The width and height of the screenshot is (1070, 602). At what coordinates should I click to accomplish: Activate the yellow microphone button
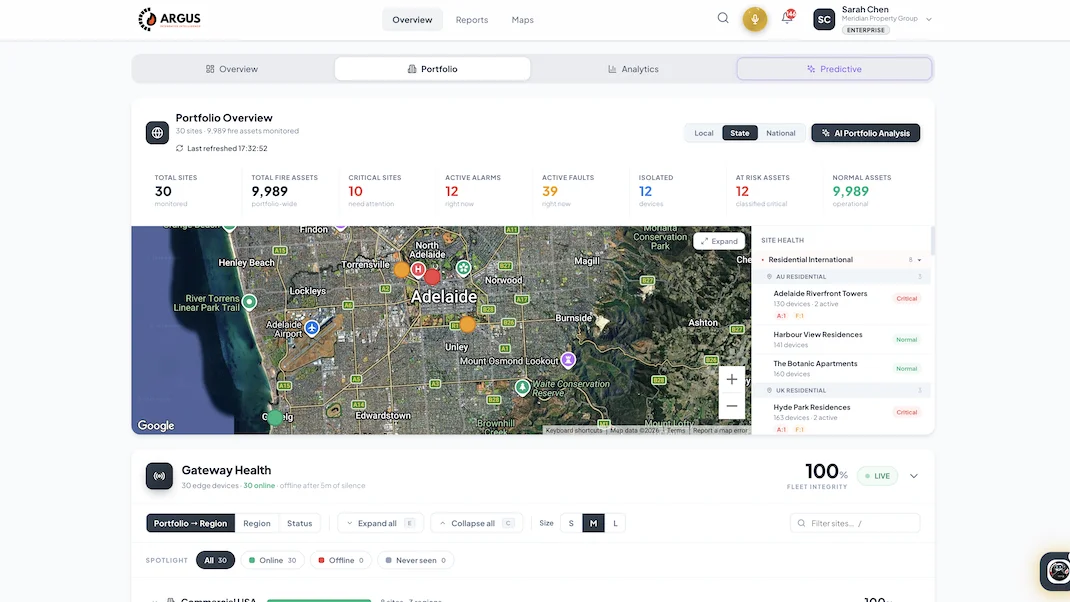755,19
